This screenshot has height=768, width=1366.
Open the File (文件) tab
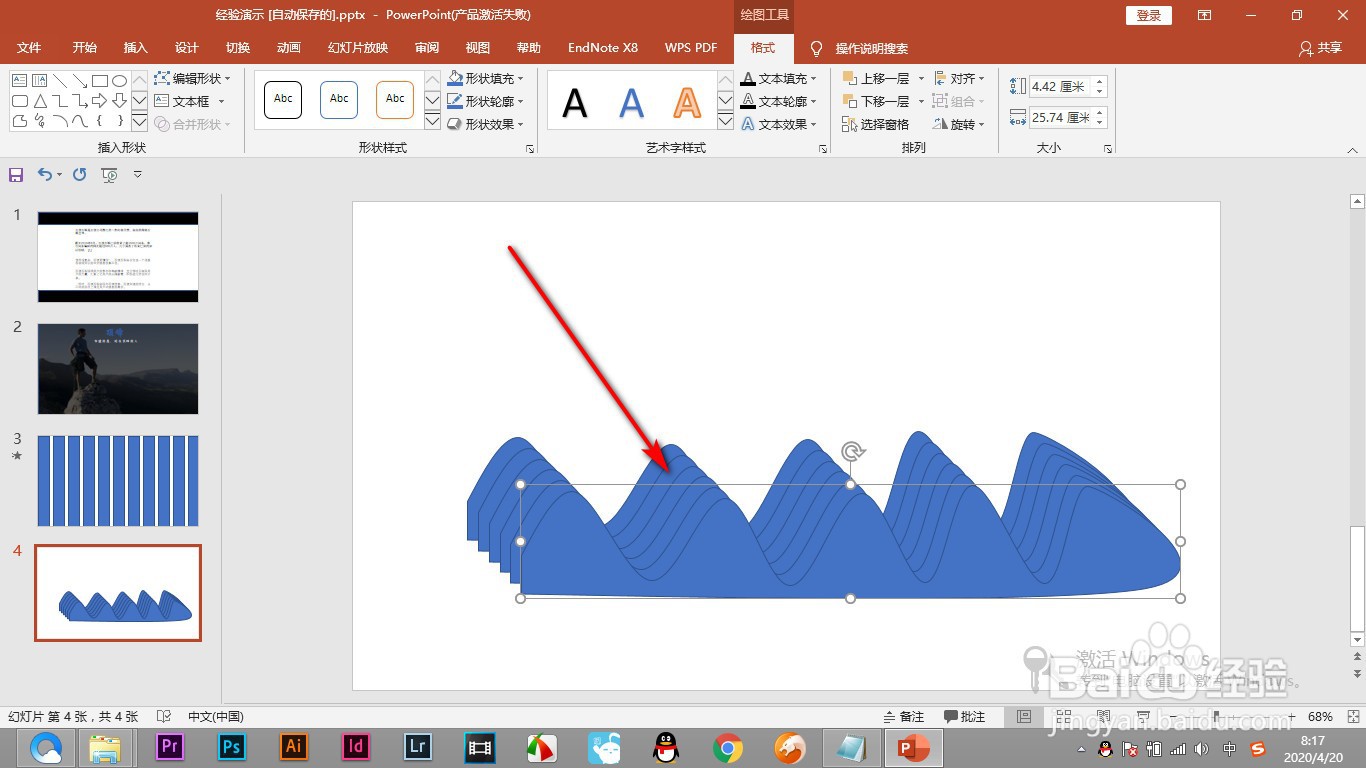click(29, 48)
